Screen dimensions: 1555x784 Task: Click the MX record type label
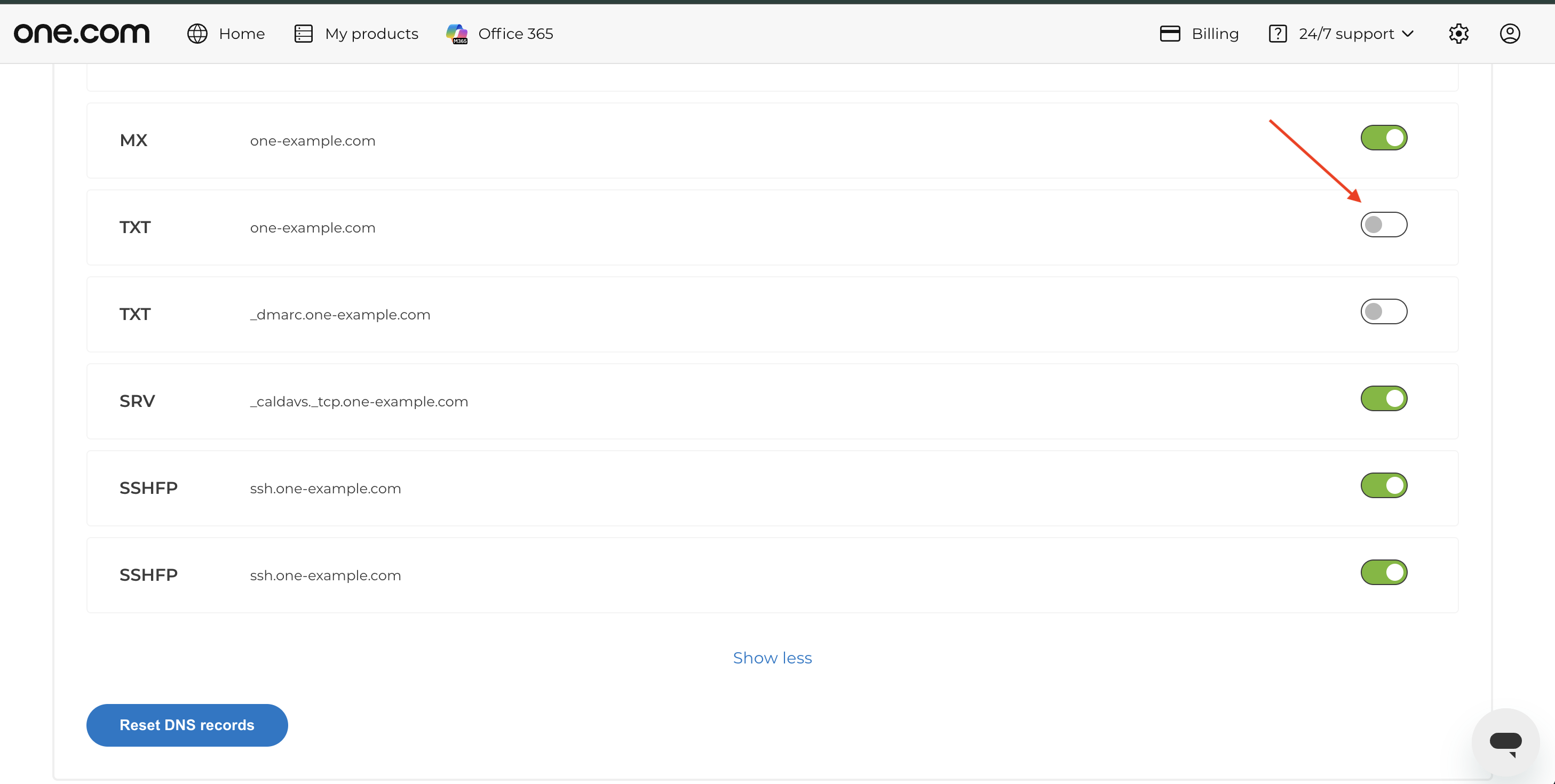(133, 141)
